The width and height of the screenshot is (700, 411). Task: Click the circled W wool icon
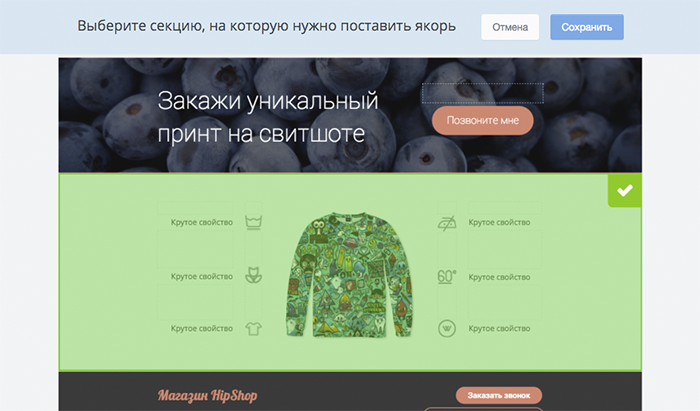click(x=447, y=329)
